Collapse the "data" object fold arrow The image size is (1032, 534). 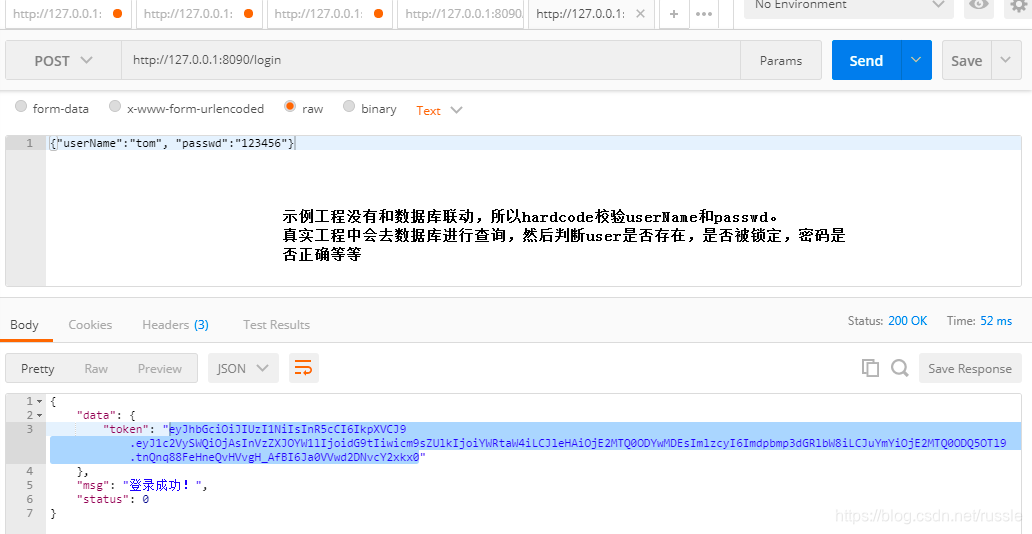39,415
